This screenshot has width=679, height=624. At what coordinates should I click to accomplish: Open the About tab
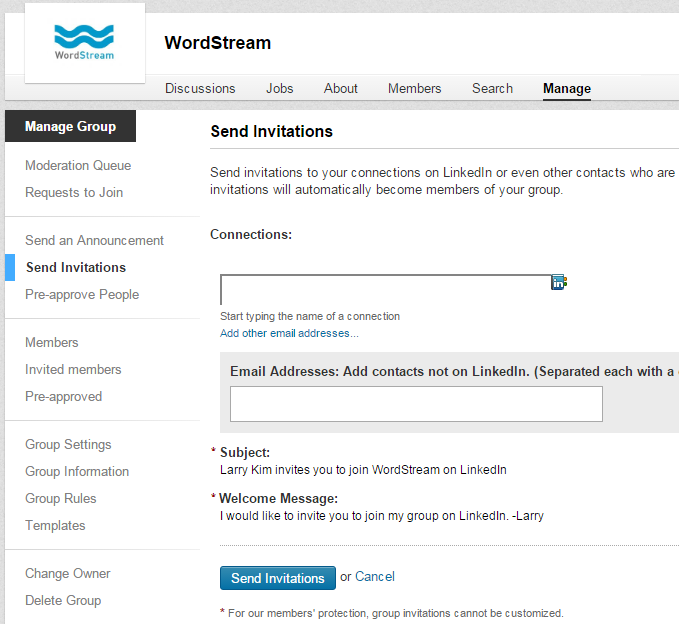tap(340, 88)
